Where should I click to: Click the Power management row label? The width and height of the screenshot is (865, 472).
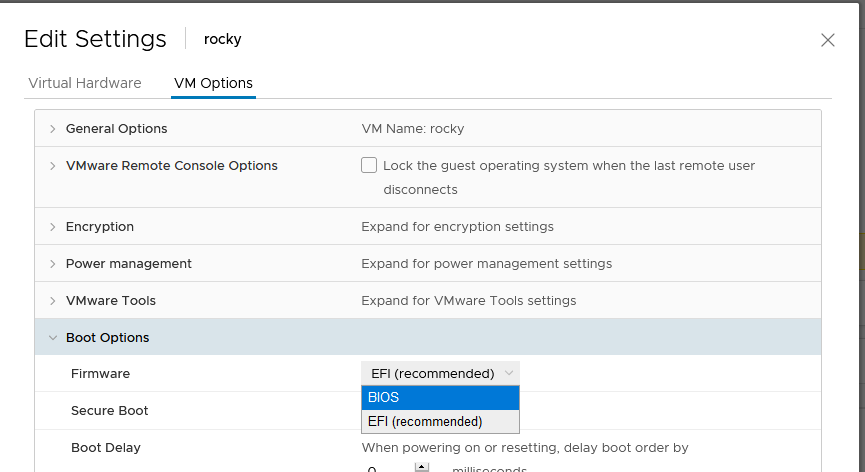pyautogui.click(x=129, y=264)
